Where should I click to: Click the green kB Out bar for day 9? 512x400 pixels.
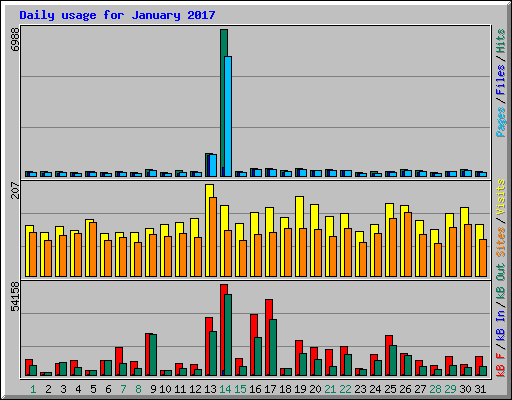(x=153, y=355)
